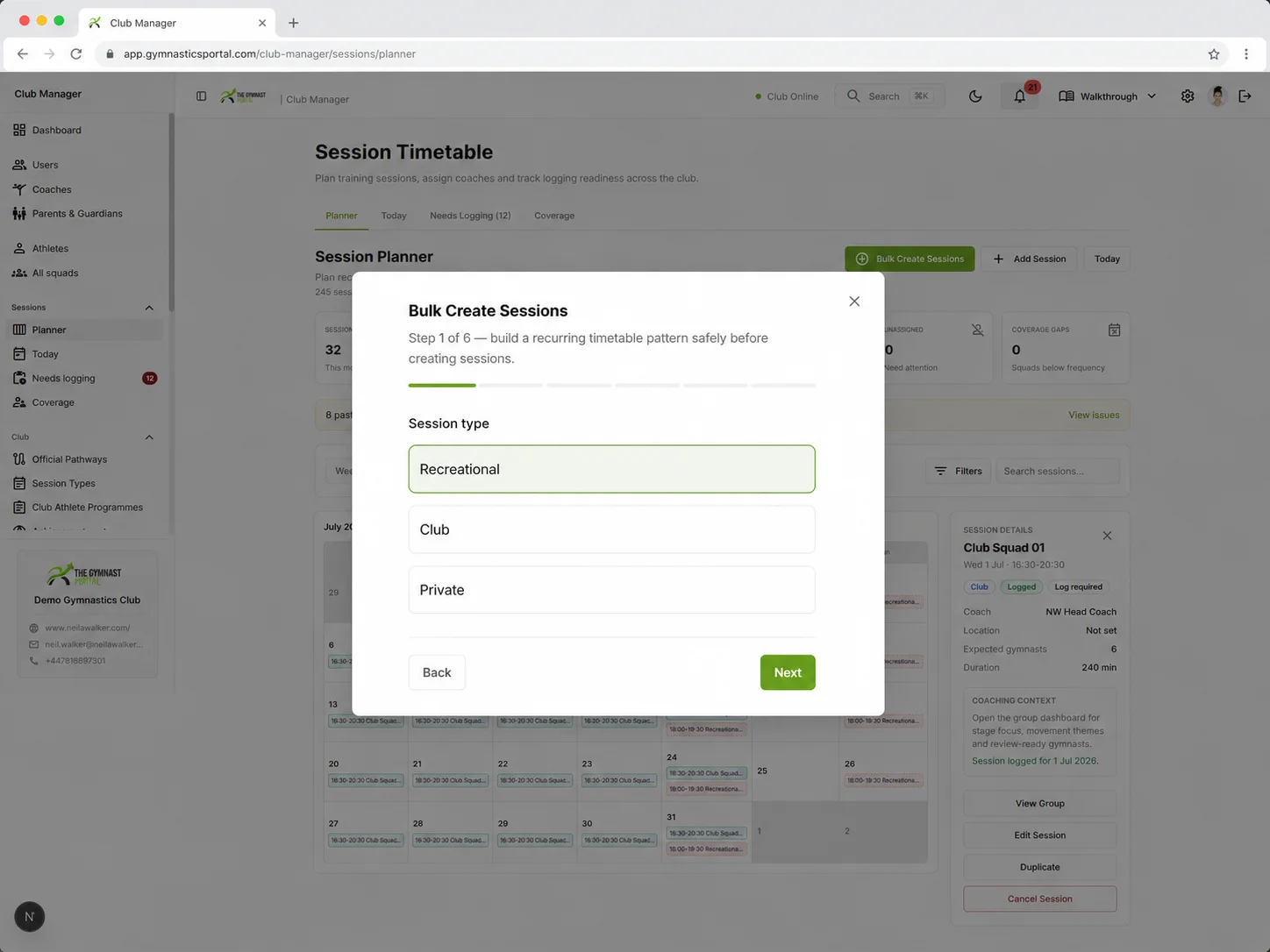1270x952 pixels.
Task: Open All squads in the sidebar
Action: pyautogui.click(x=55, y=274)
